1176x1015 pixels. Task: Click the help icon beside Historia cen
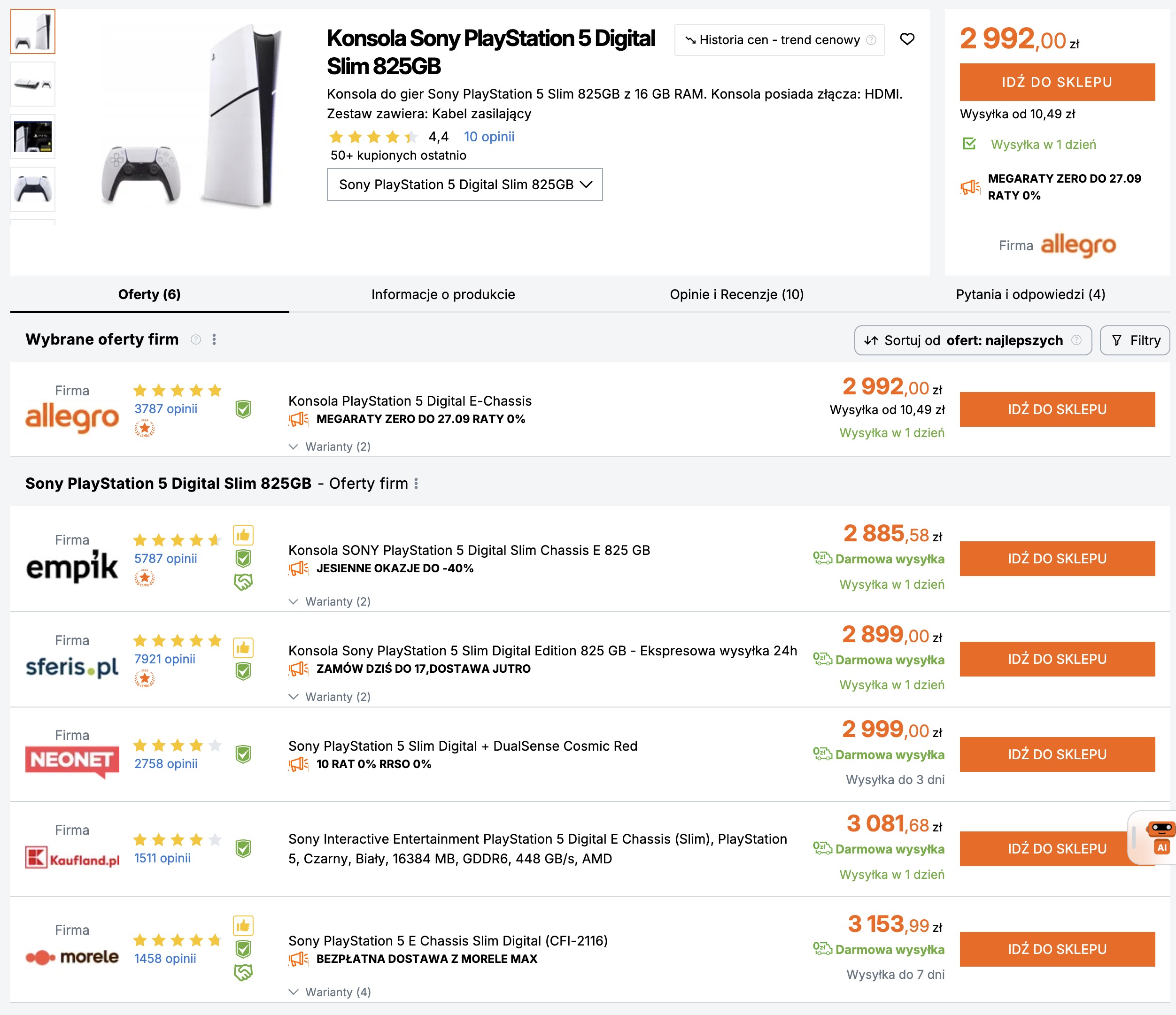tap(871, 40)
